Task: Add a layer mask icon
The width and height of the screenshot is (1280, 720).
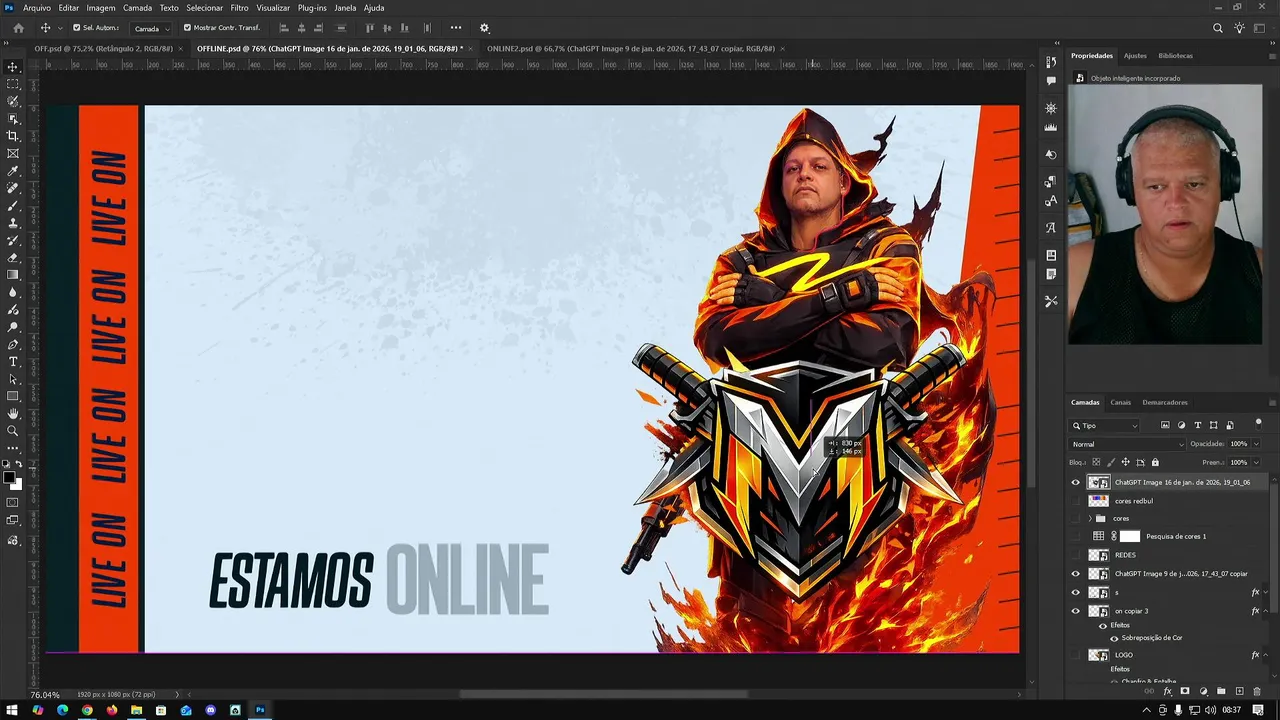Action: (x=1185, y=691)
